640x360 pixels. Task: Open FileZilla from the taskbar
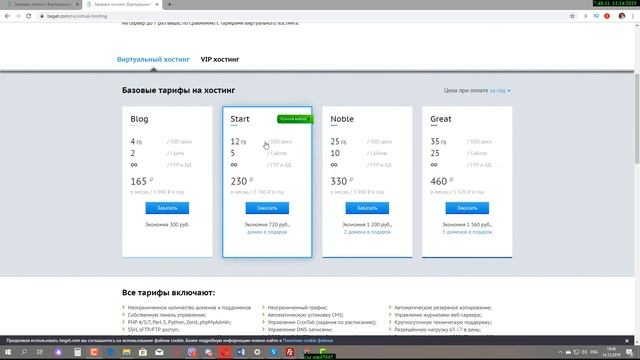[290, 352]
